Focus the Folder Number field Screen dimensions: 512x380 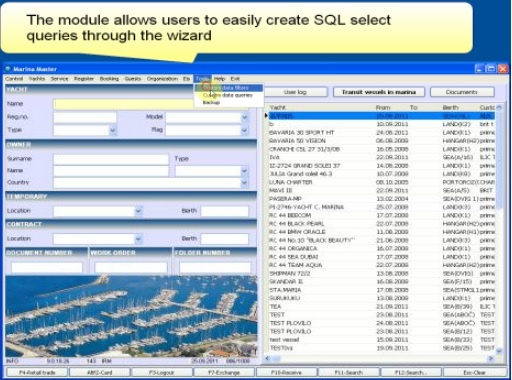215,267
